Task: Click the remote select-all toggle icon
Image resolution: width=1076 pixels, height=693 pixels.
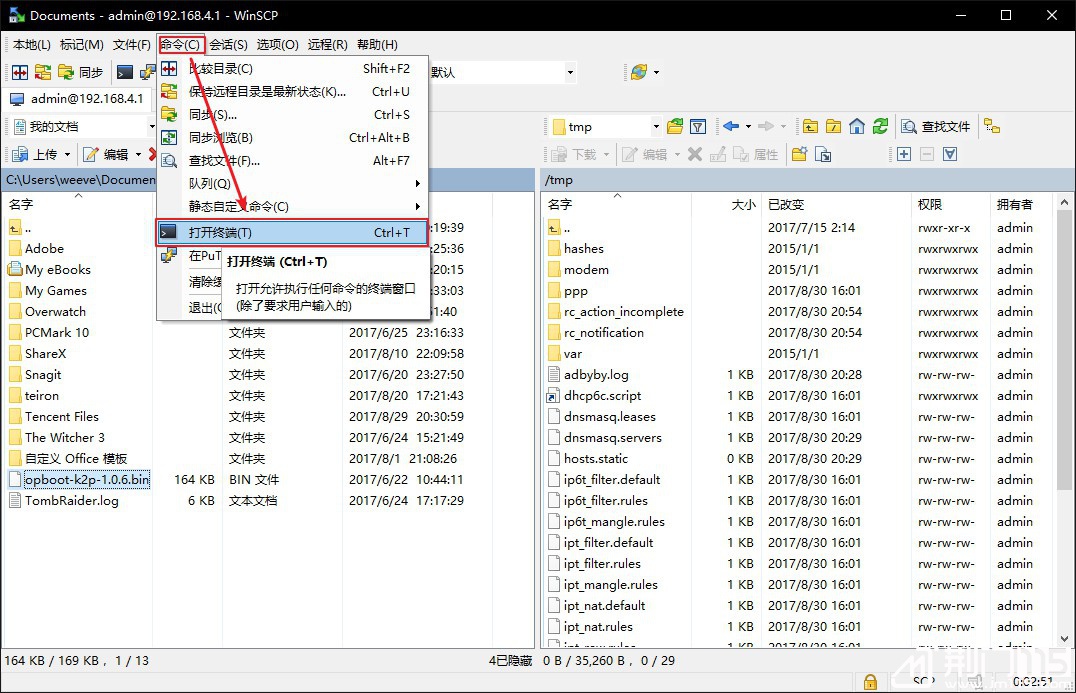Action: pos(950,154)
